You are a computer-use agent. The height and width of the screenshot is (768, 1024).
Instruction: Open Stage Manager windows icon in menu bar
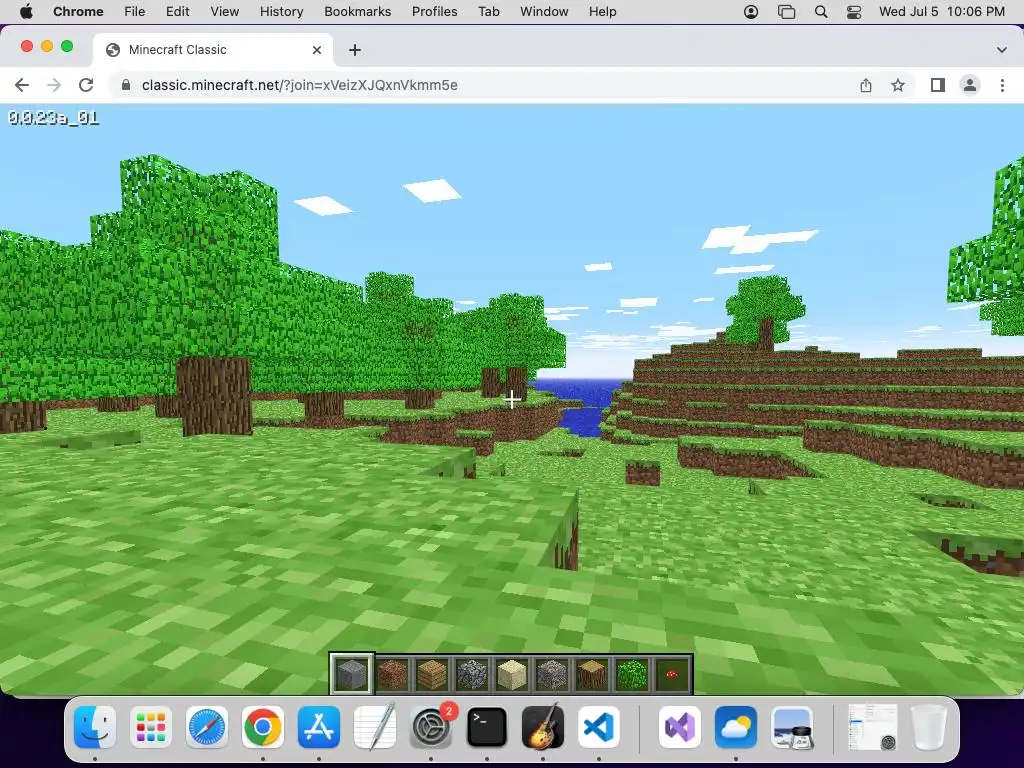click(x=786, y=12)
